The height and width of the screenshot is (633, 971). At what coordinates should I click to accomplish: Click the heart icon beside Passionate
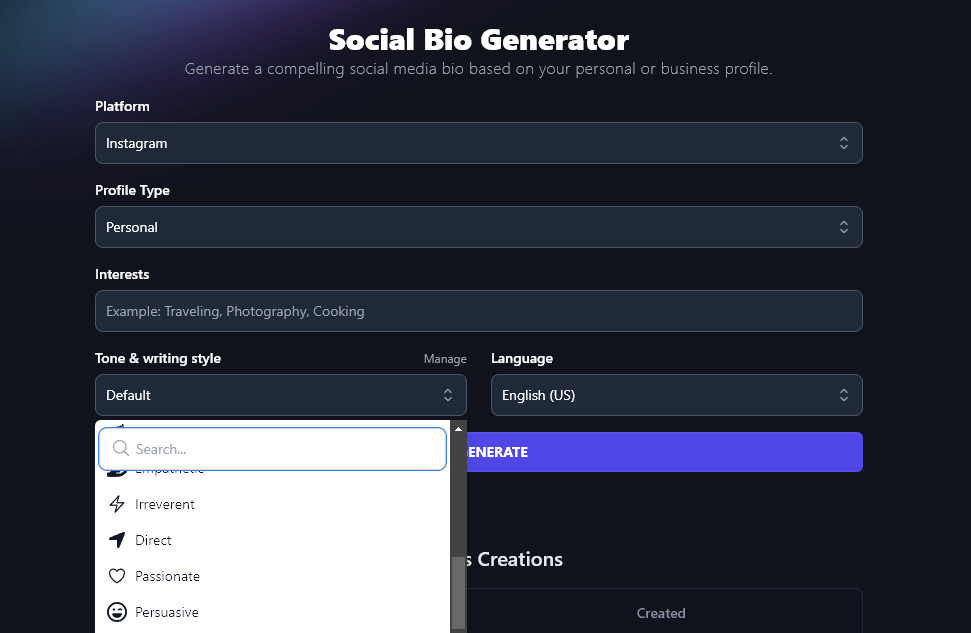[117, 576]
